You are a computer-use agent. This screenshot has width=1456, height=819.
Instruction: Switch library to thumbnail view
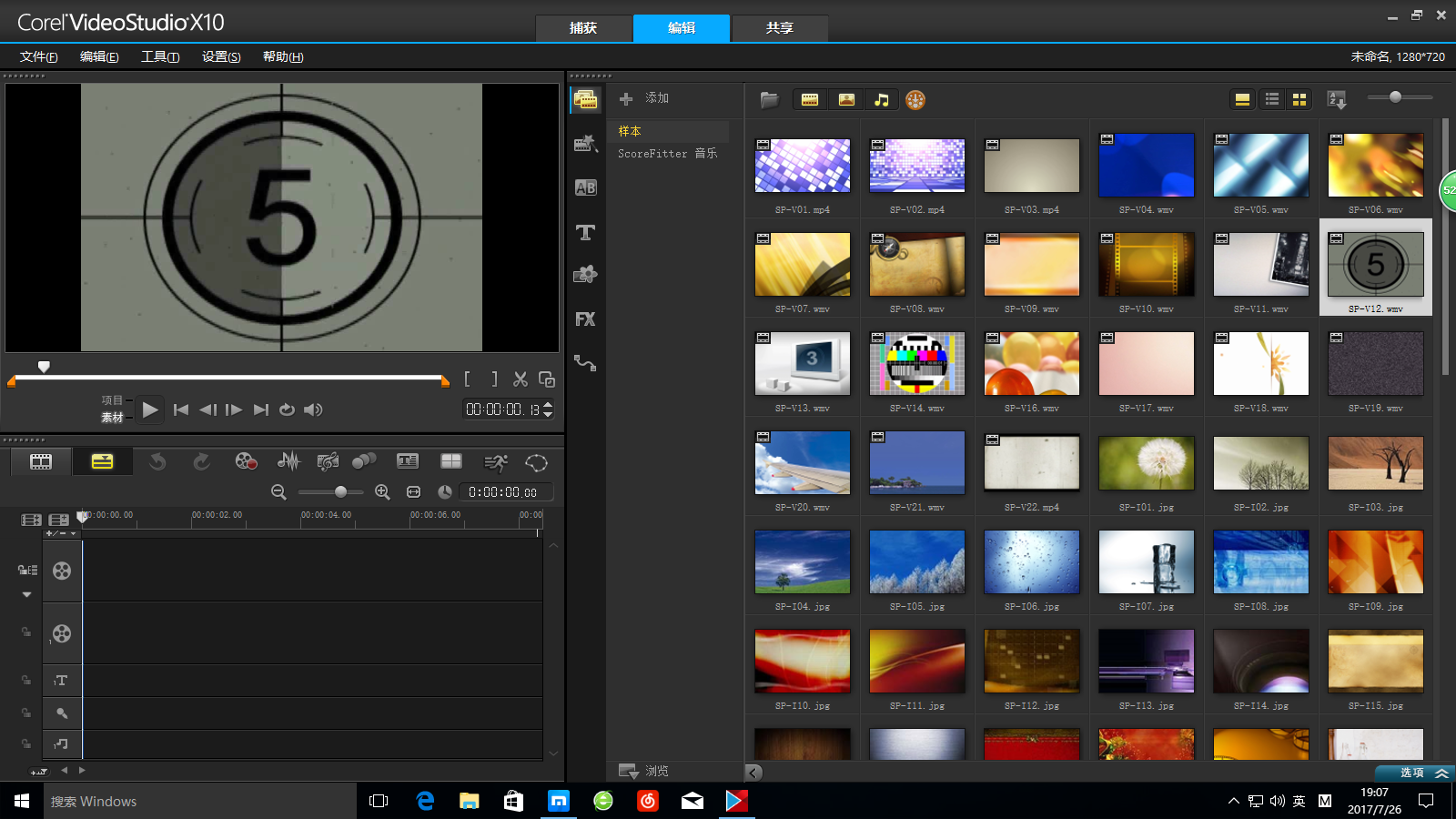1299,100
